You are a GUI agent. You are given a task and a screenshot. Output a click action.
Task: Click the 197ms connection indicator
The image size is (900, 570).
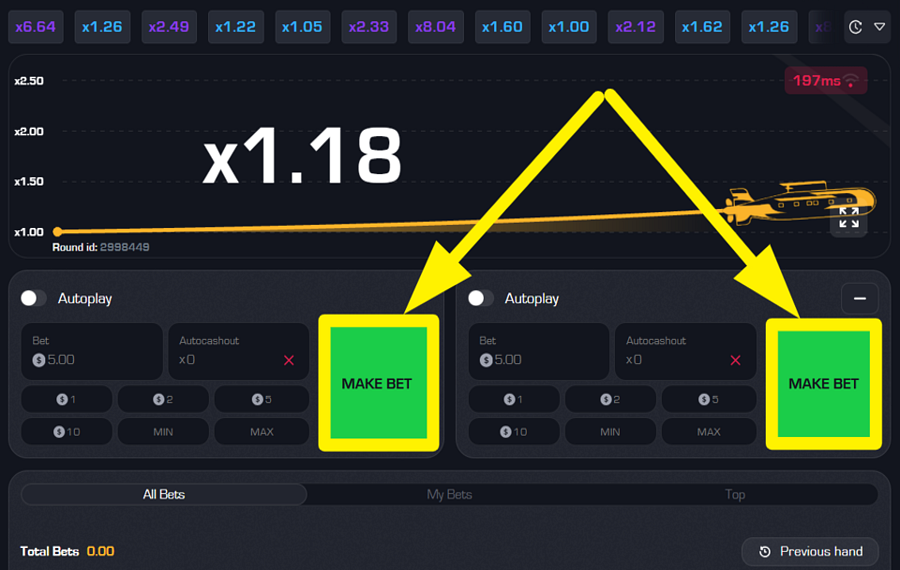pyautogui.click(x=825, y=81)
